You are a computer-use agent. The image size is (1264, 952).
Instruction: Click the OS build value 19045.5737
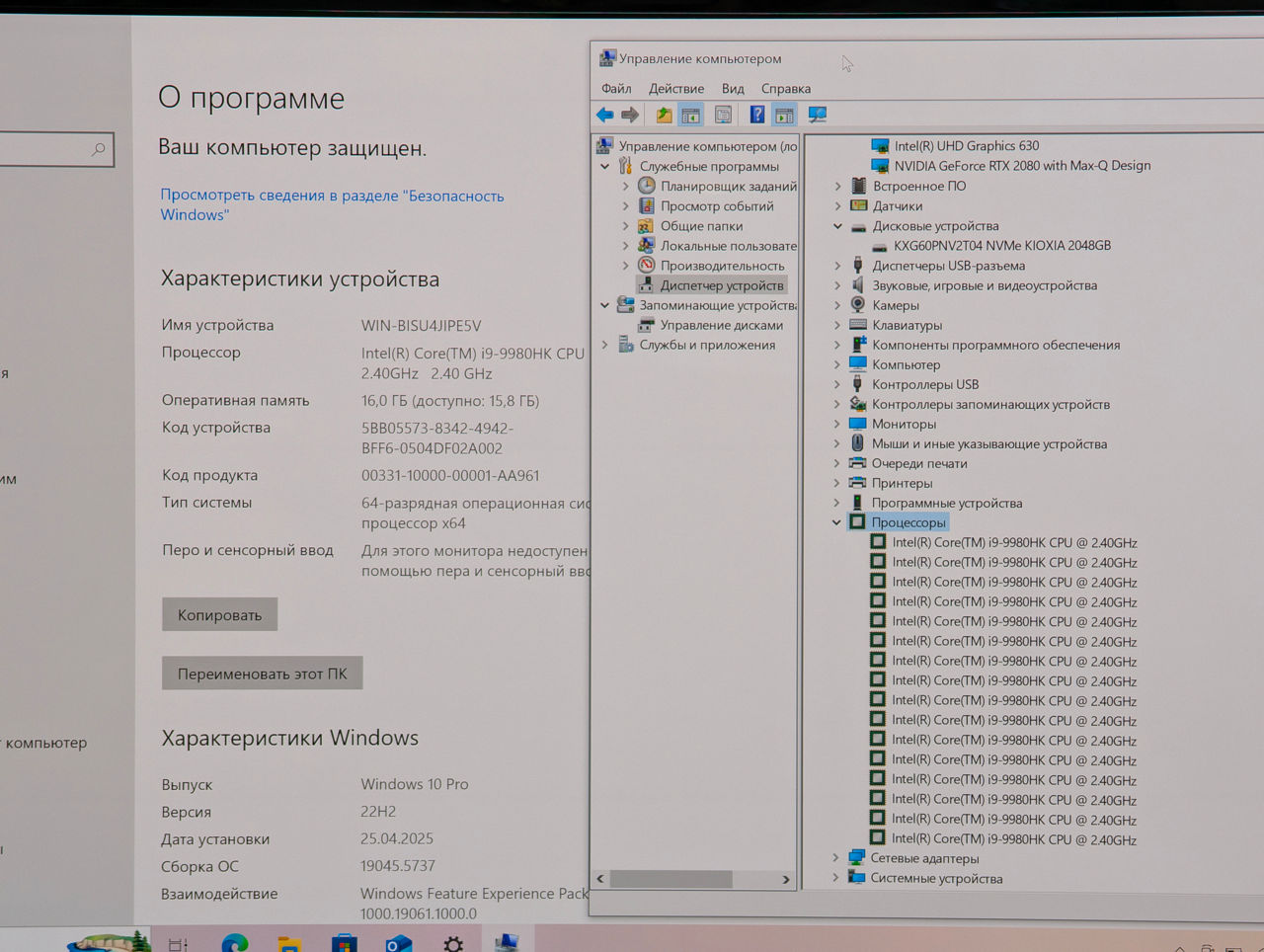click(398, 866)
